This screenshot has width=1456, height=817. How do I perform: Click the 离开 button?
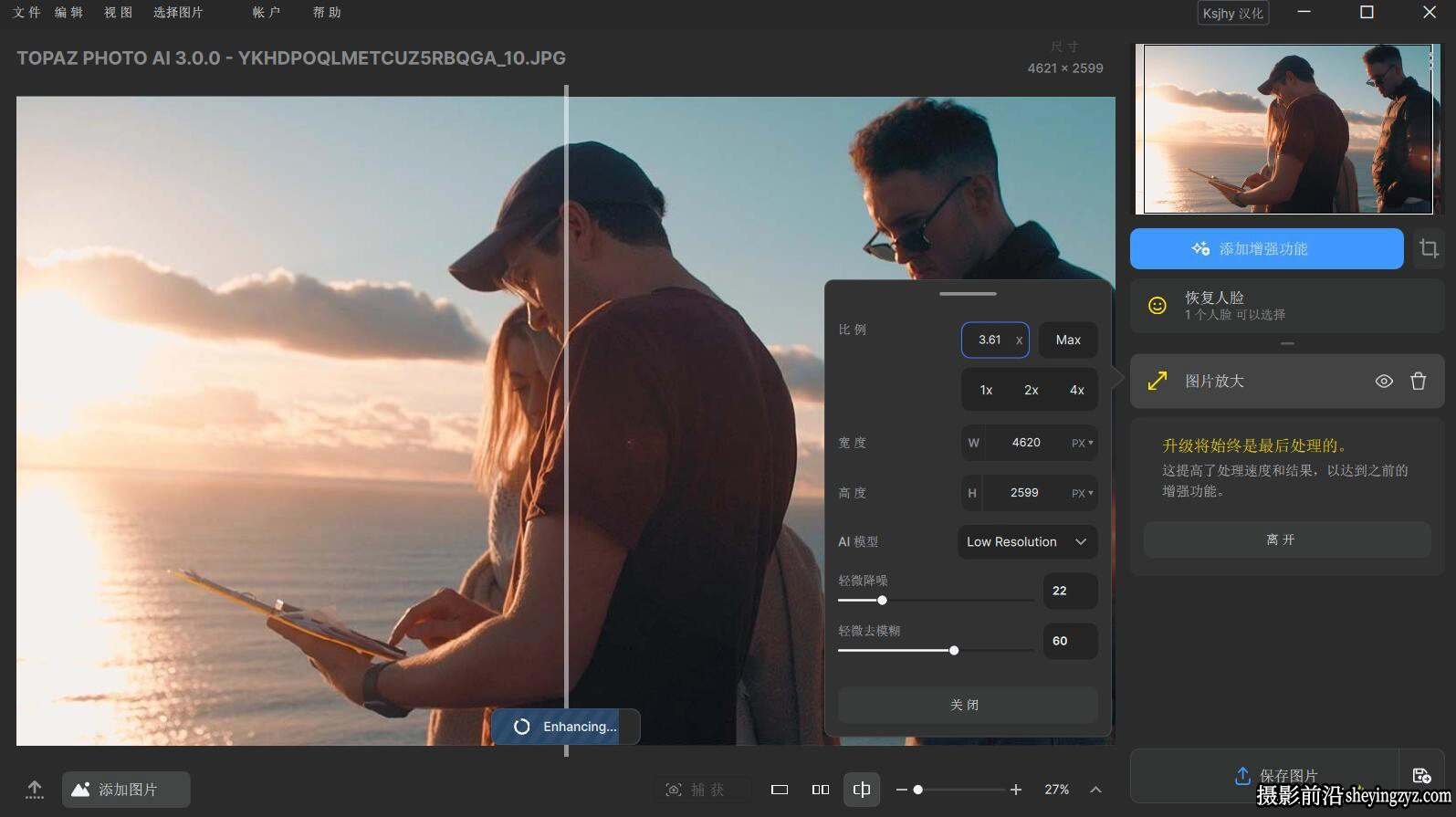(x=1286, y=539)
